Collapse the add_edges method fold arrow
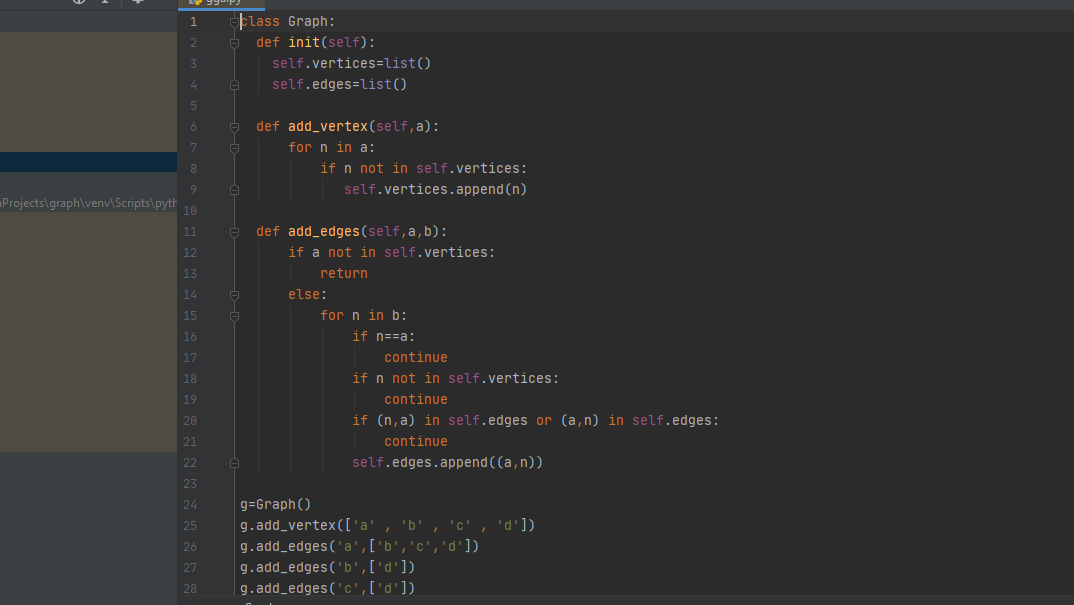Image resolution: width=1074 pixels, height=605 pixels. 234,231
